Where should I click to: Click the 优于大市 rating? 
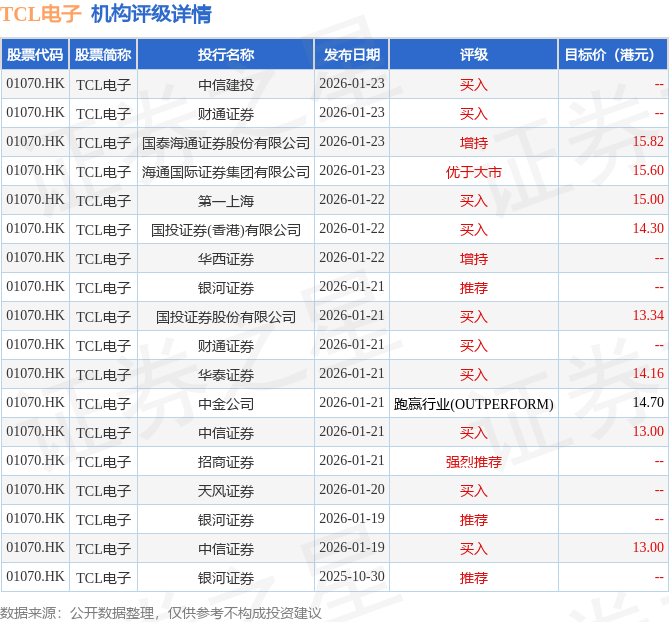(x=474, y=171)
